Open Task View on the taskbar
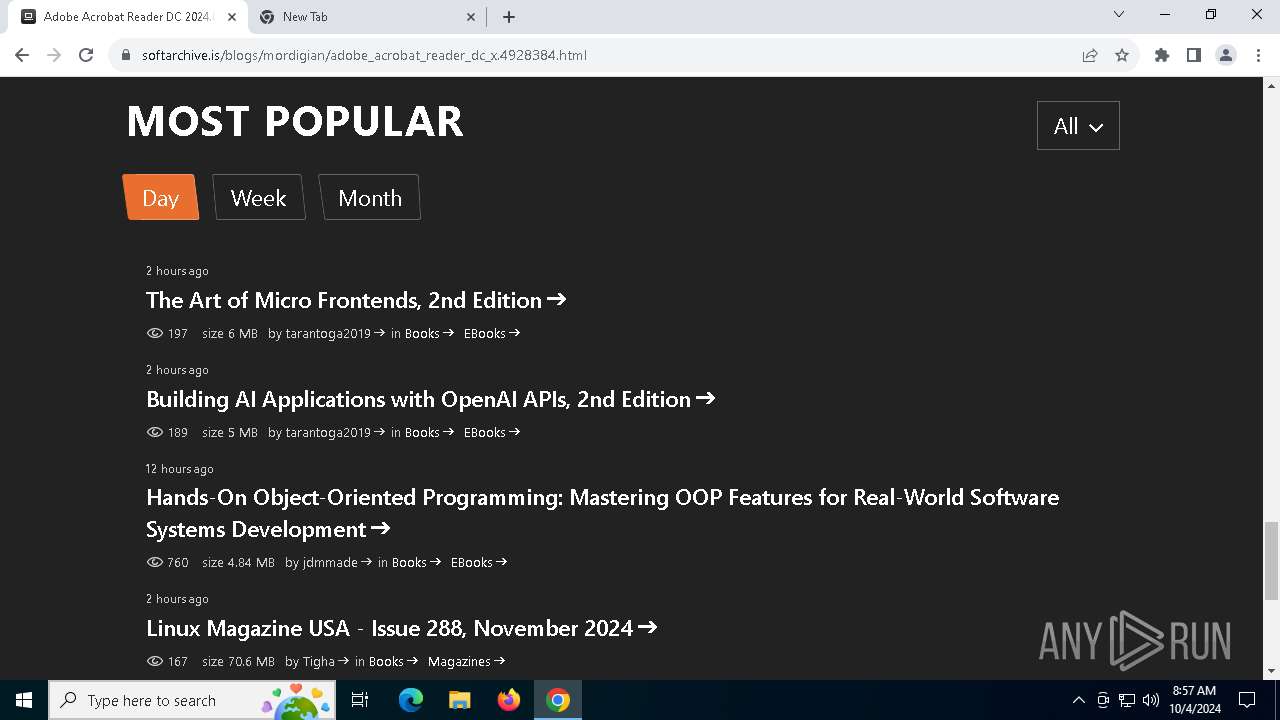This screenshot has height=720, width=1280. tap(360, 700)
